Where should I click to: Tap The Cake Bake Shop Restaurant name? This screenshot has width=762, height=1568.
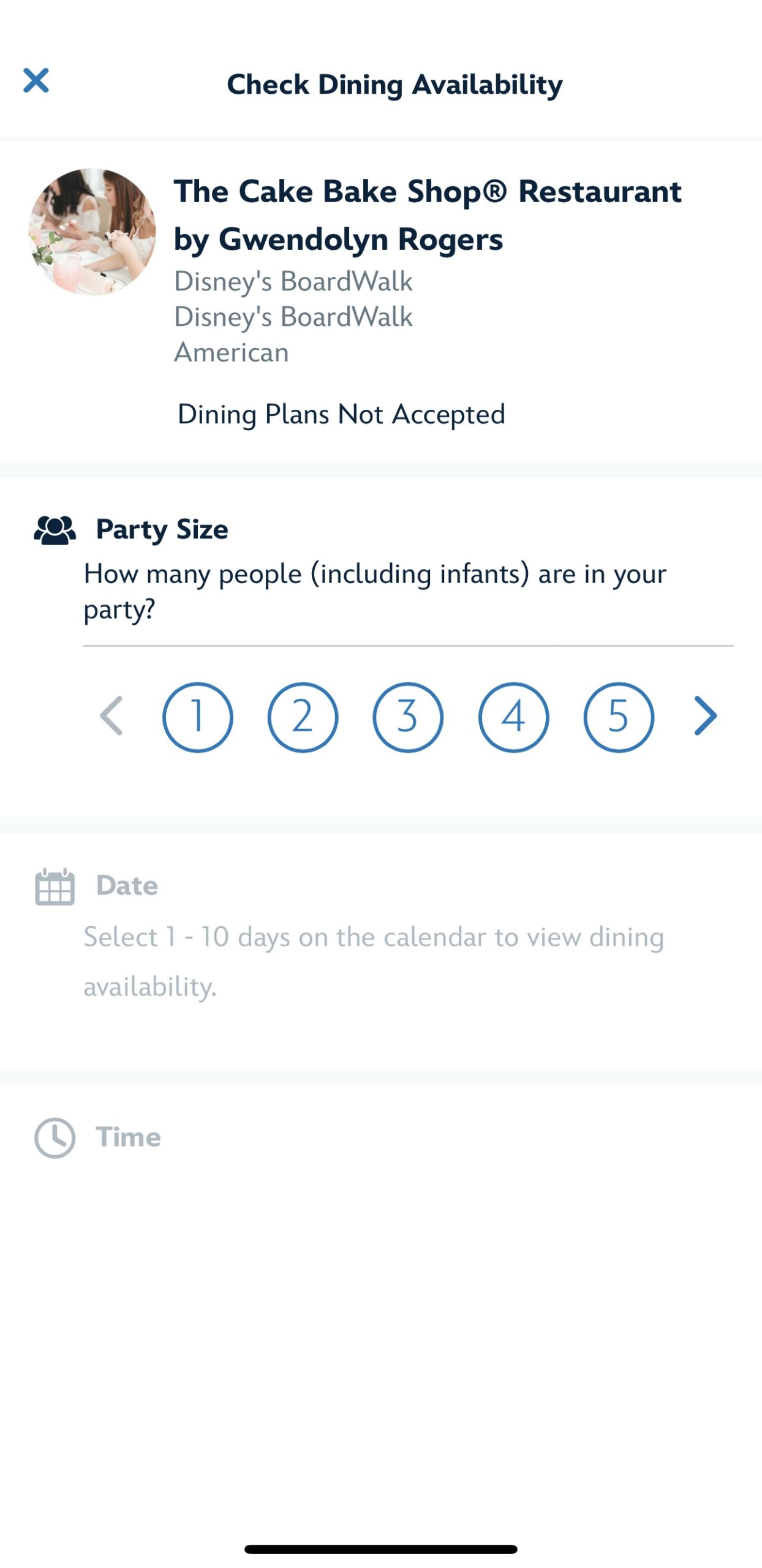[427, 215]
